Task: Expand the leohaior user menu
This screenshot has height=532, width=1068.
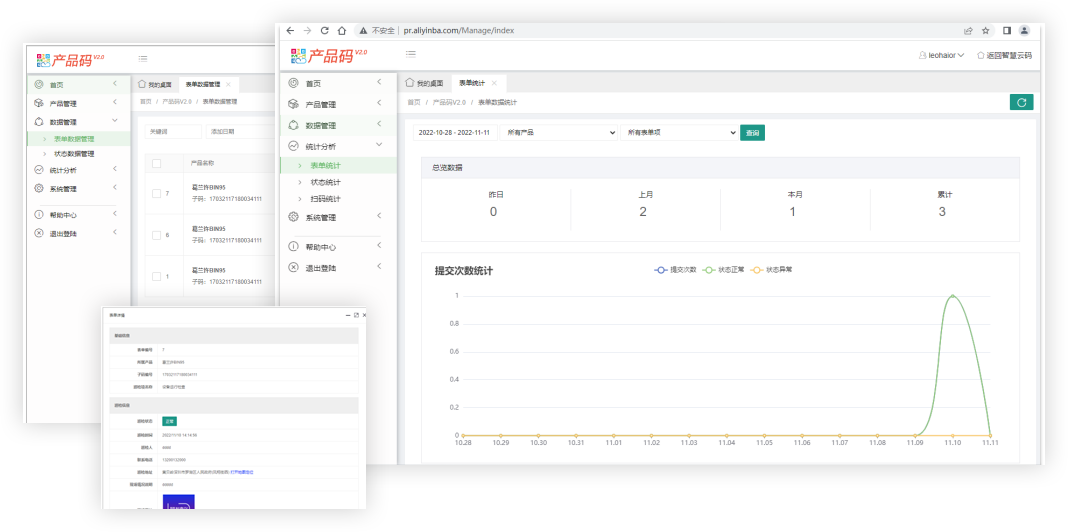Action: [941, 55]
